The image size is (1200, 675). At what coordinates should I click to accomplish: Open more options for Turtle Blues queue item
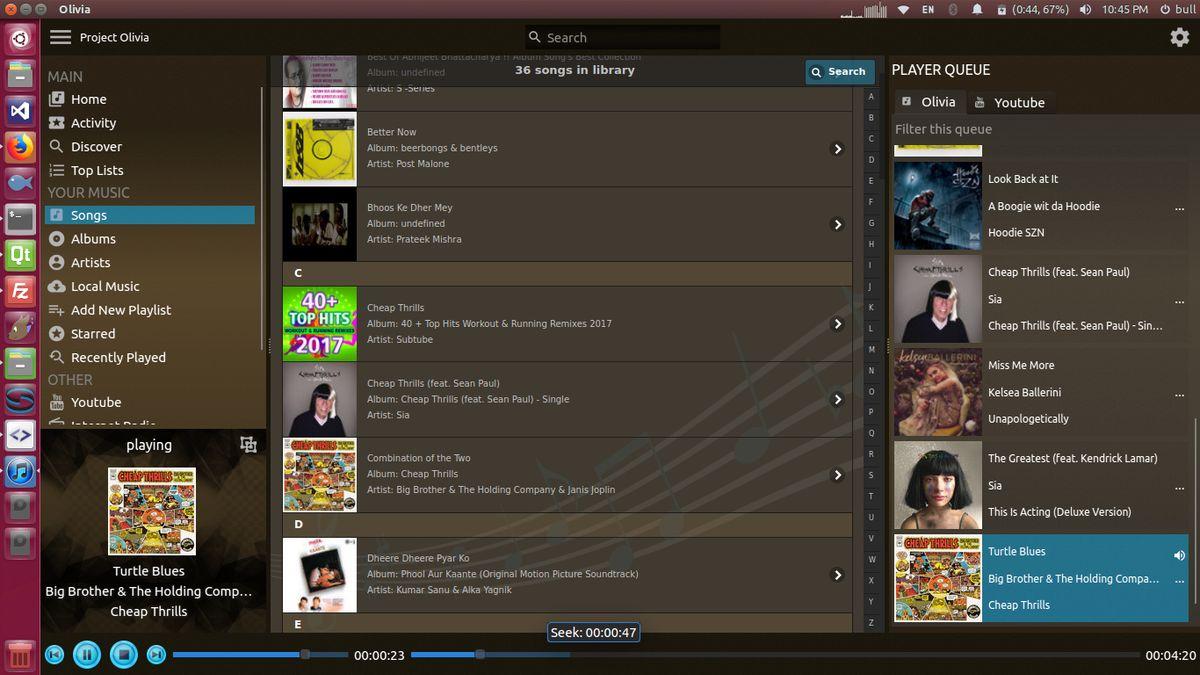click(1180, 580)
